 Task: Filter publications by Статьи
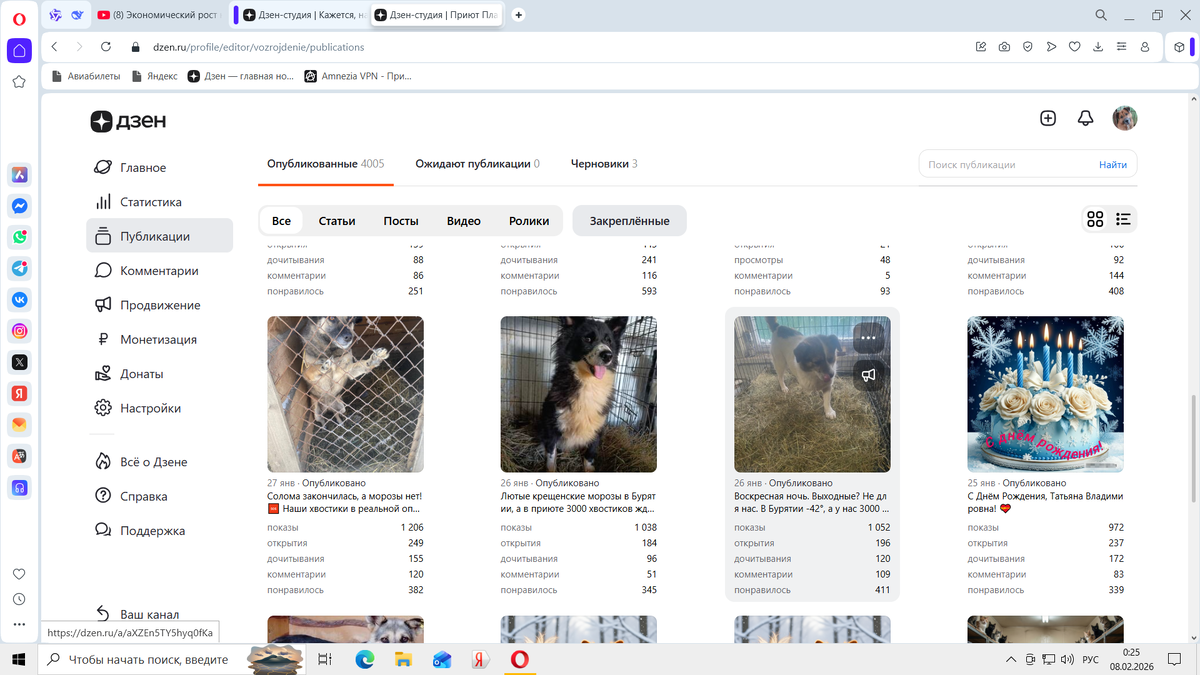coord(337,221)
